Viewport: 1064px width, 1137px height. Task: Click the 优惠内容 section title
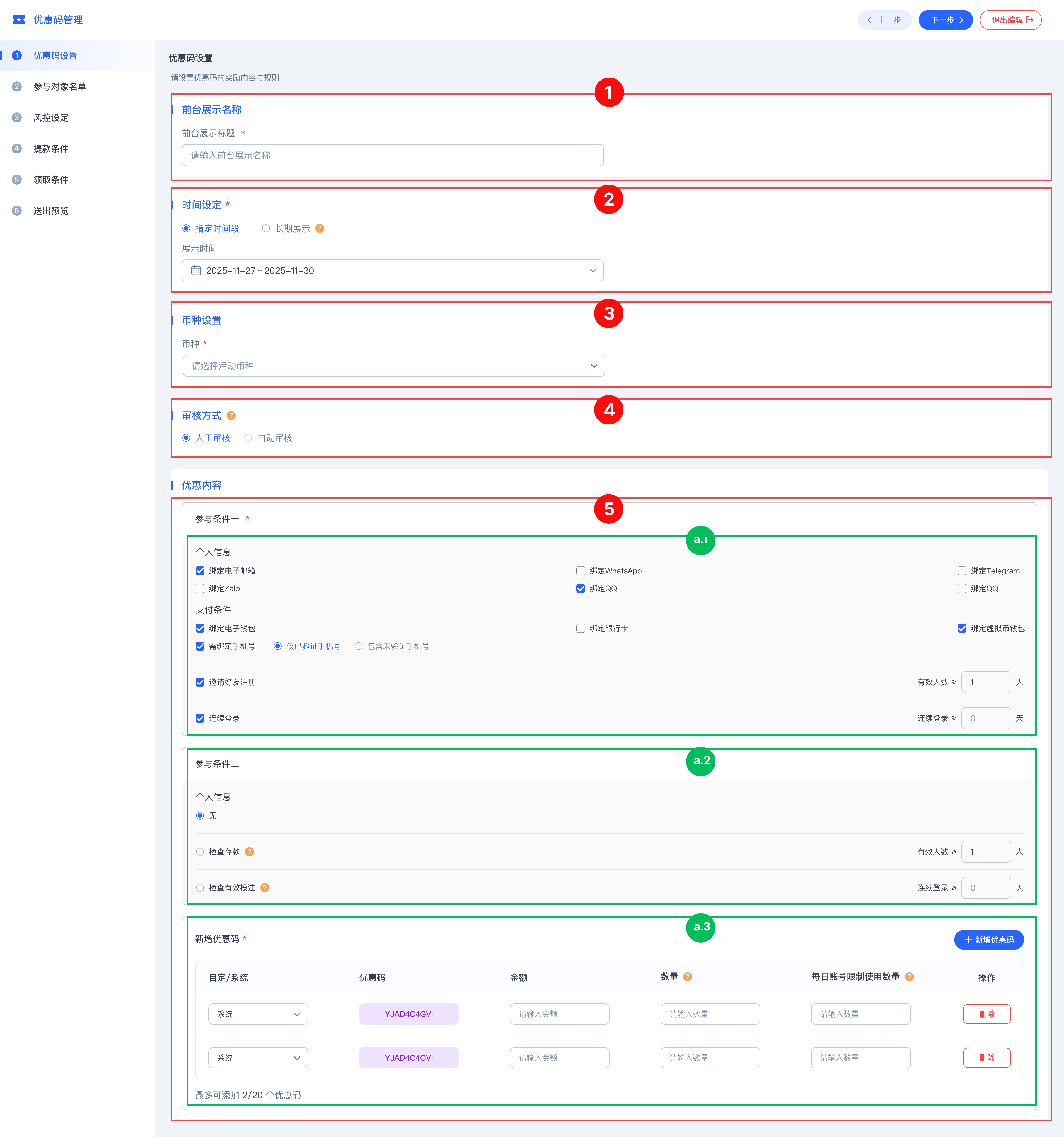pyautogui.click(x=201, y=486)
